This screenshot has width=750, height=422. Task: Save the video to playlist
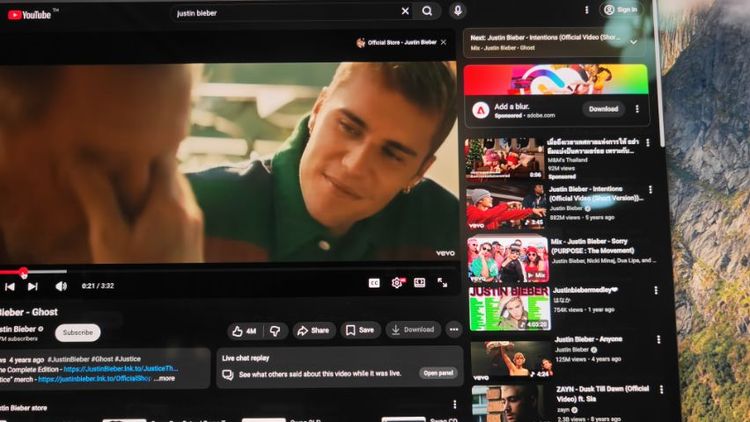click(360, 330)
